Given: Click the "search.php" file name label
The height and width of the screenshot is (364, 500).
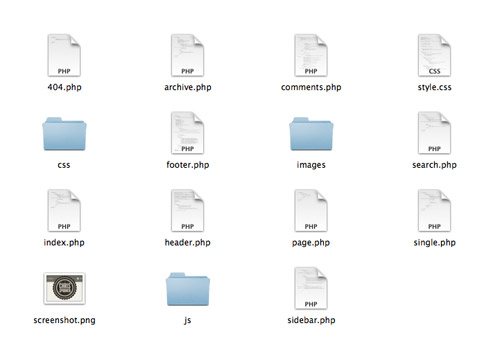Looking at the screenshot, I should [434, 165].
